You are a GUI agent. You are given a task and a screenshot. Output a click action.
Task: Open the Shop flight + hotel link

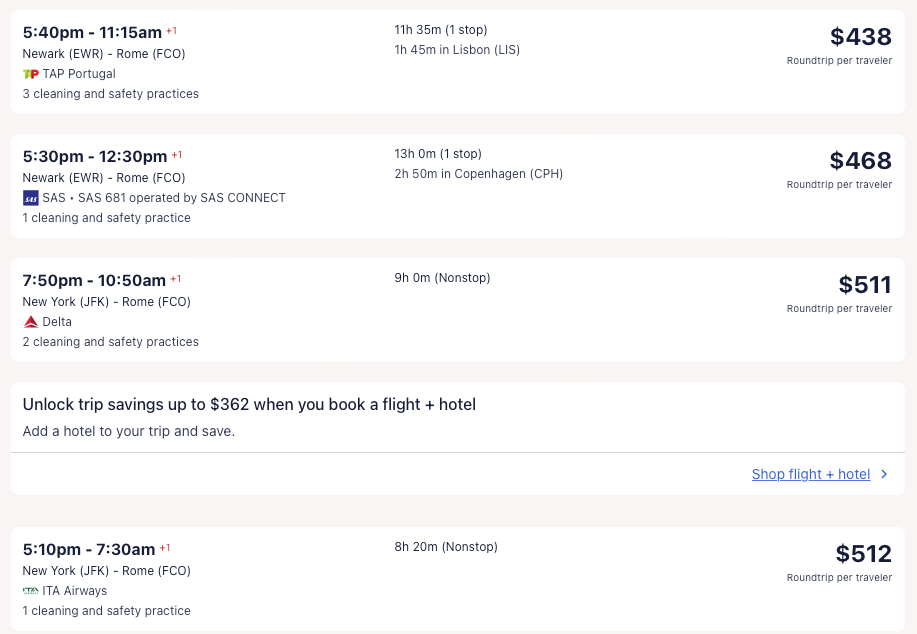click(x=810, y=474)
